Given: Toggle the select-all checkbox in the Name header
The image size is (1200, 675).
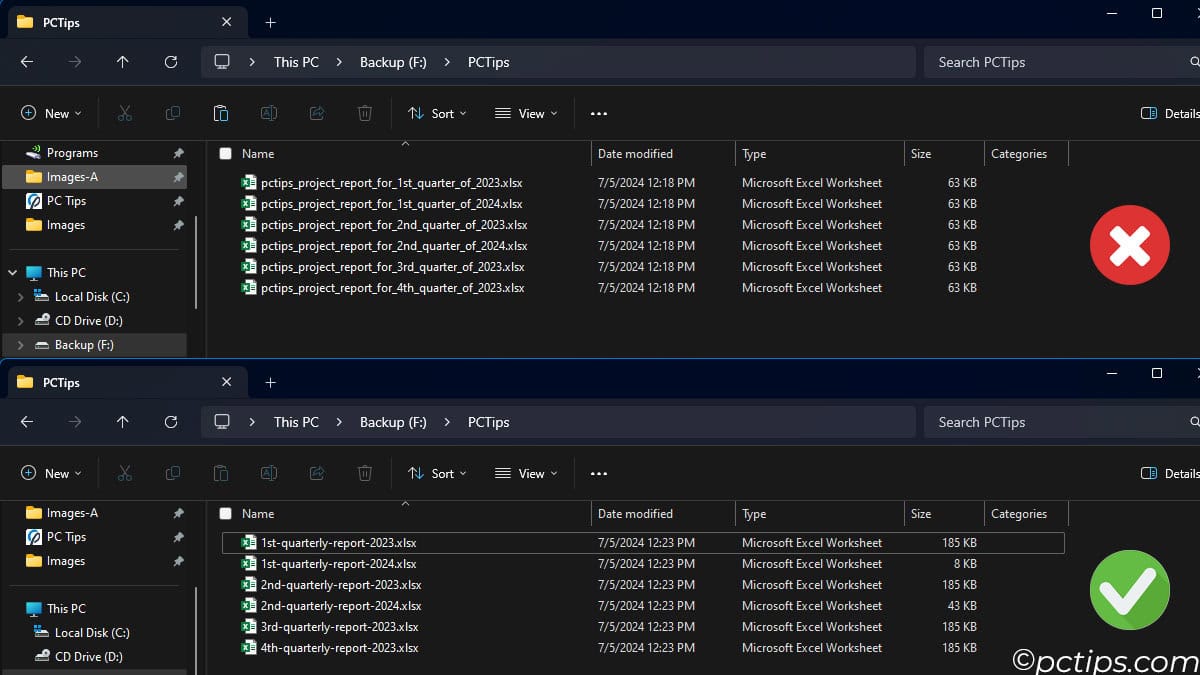Looking at the screenshot, I should [x=225, y=153].
